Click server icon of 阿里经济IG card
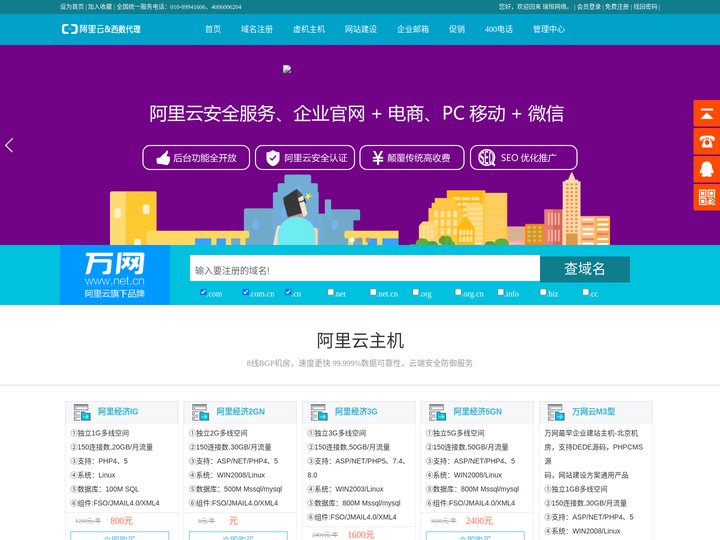 [82, 412]
